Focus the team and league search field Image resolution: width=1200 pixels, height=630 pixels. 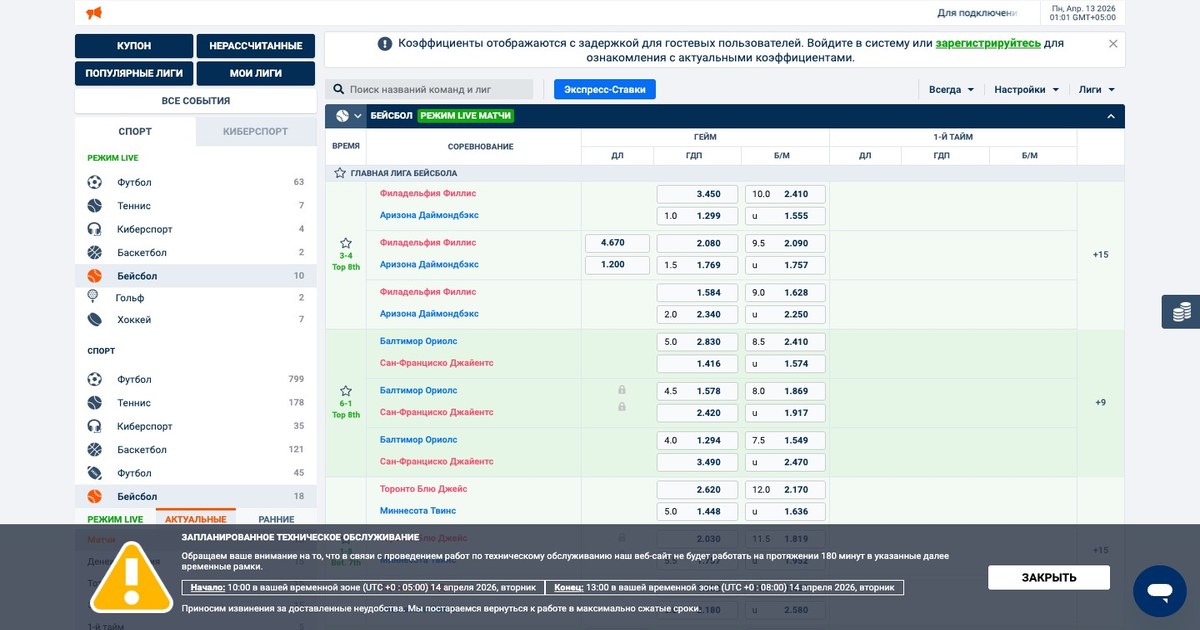[429, 89]
